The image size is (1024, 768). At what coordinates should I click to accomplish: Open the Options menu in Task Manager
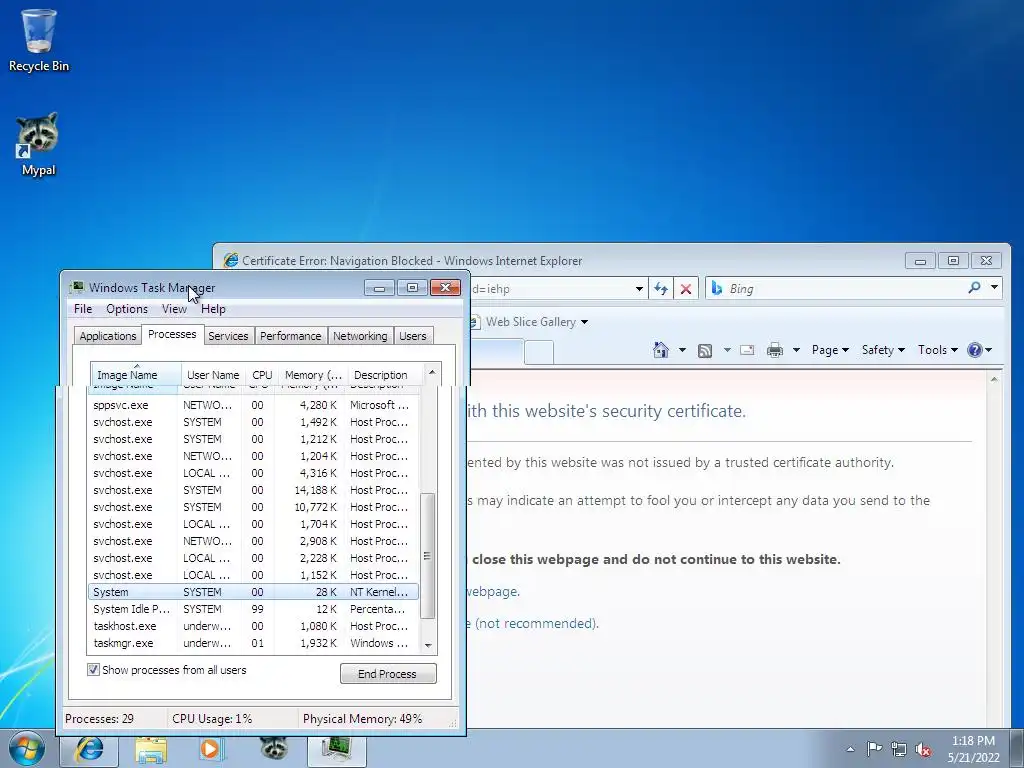pyautogui.click(x=127, y=309)
